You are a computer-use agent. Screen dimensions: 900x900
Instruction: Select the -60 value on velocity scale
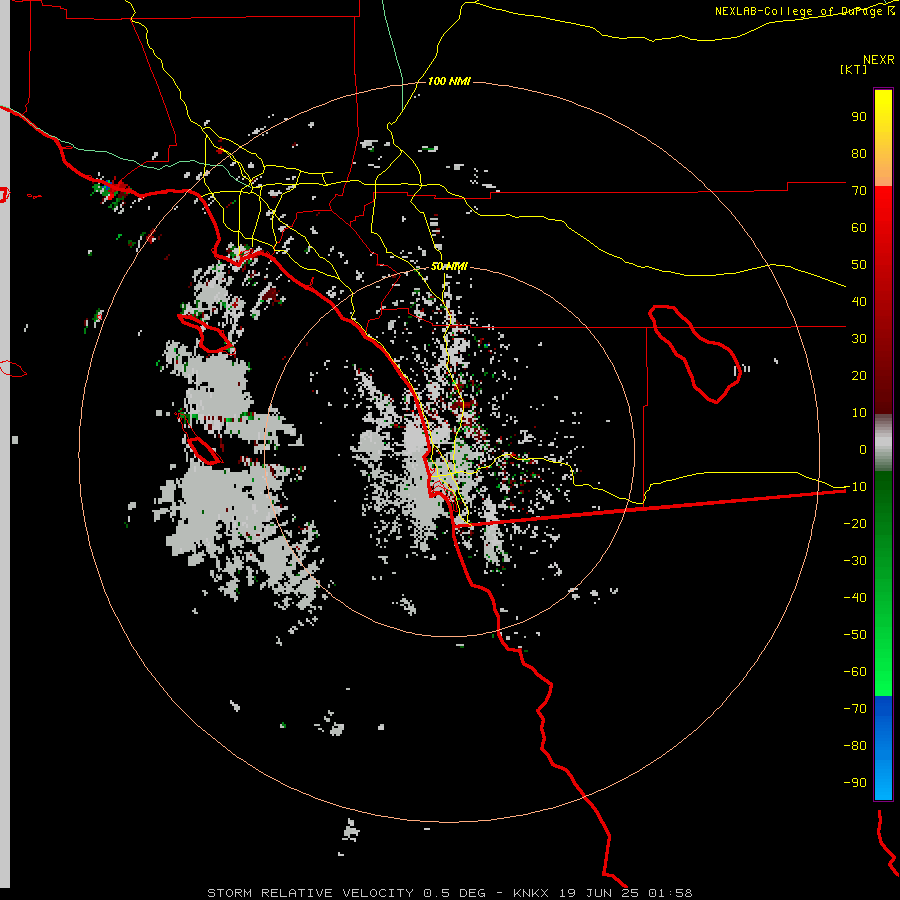point(855,672)
